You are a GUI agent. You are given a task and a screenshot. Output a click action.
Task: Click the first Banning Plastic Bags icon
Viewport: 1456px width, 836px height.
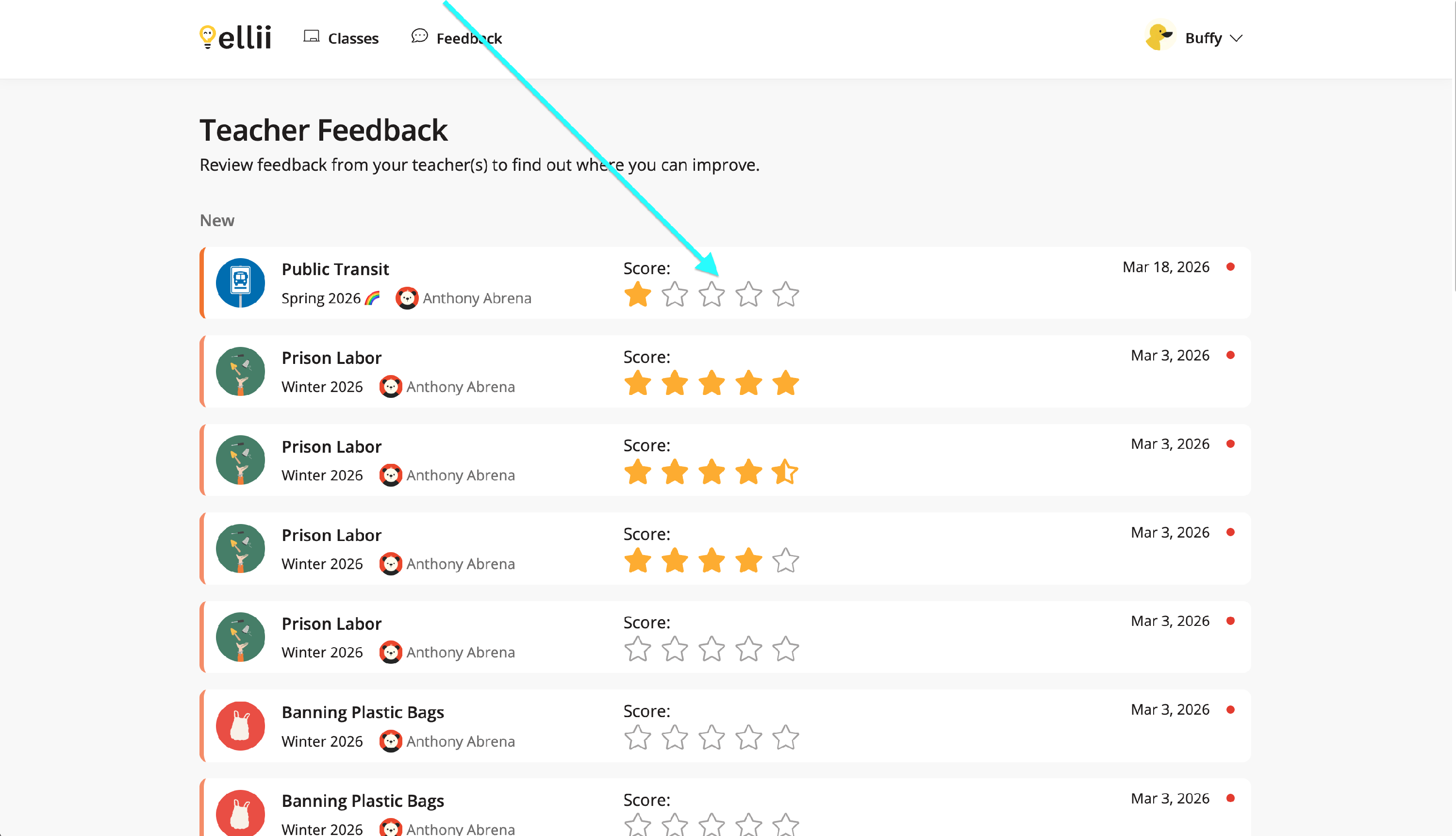240,726
